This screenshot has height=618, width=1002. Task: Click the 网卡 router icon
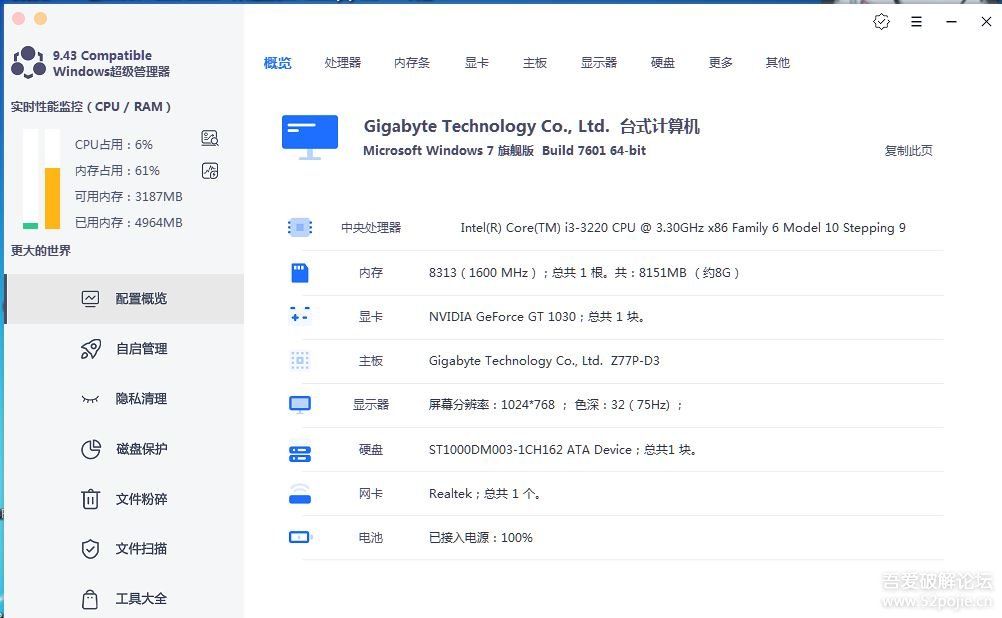[300, 494]
